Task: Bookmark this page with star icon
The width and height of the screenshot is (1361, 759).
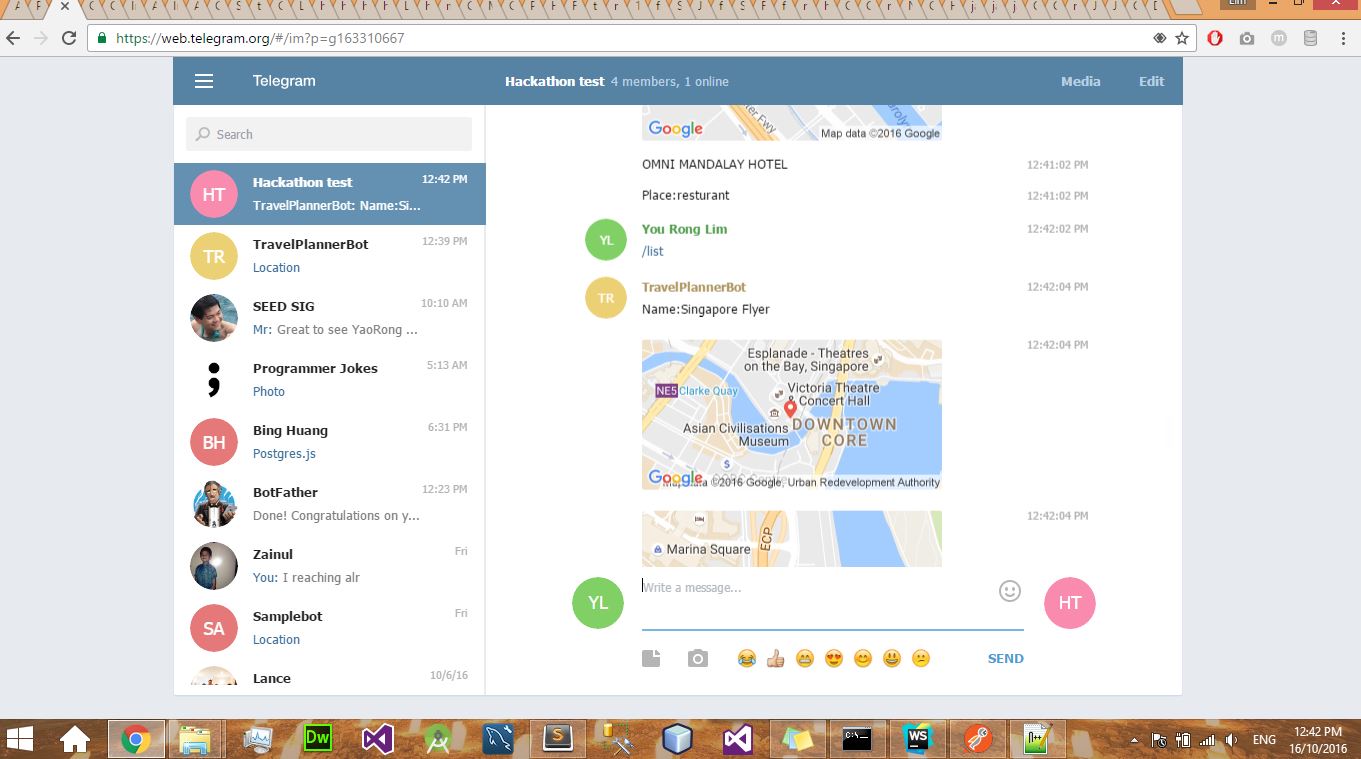Action: pyautogui.click(x=1182, y=38)
